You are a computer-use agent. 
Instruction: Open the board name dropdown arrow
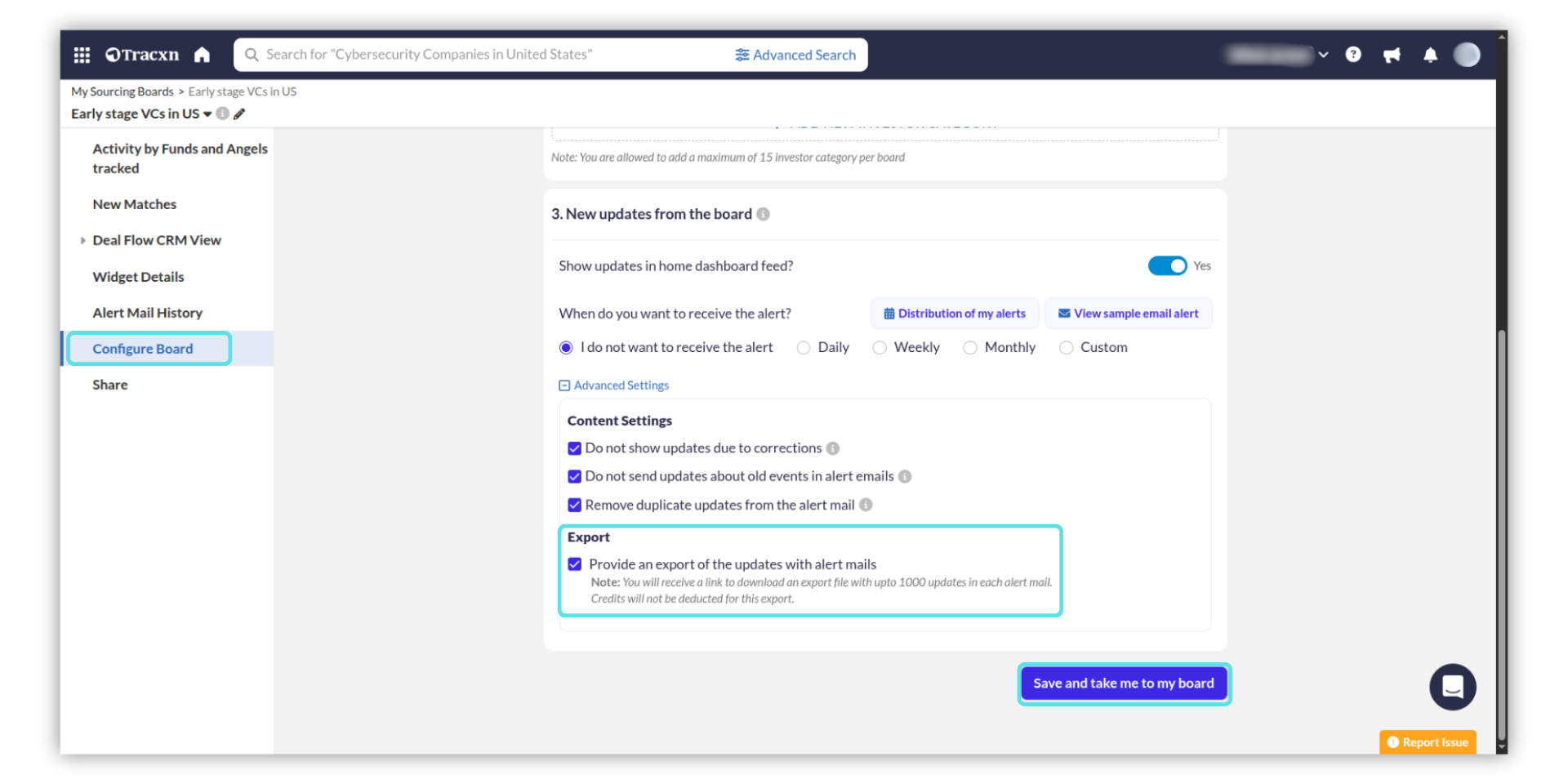click(207, 114)
